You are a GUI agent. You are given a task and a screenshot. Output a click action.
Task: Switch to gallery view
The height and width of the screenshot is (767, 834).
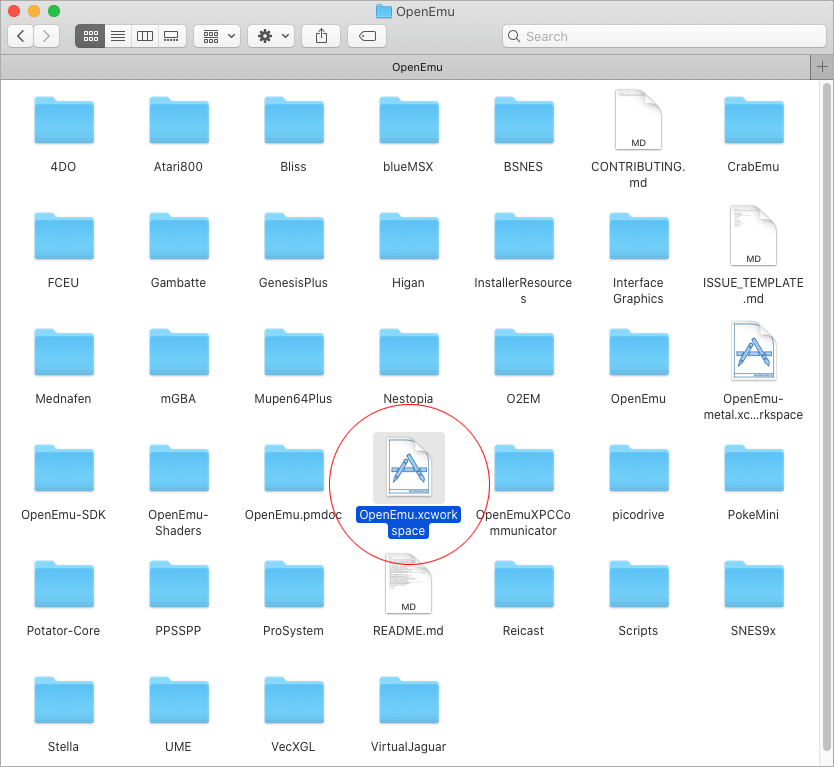point(171,36)
